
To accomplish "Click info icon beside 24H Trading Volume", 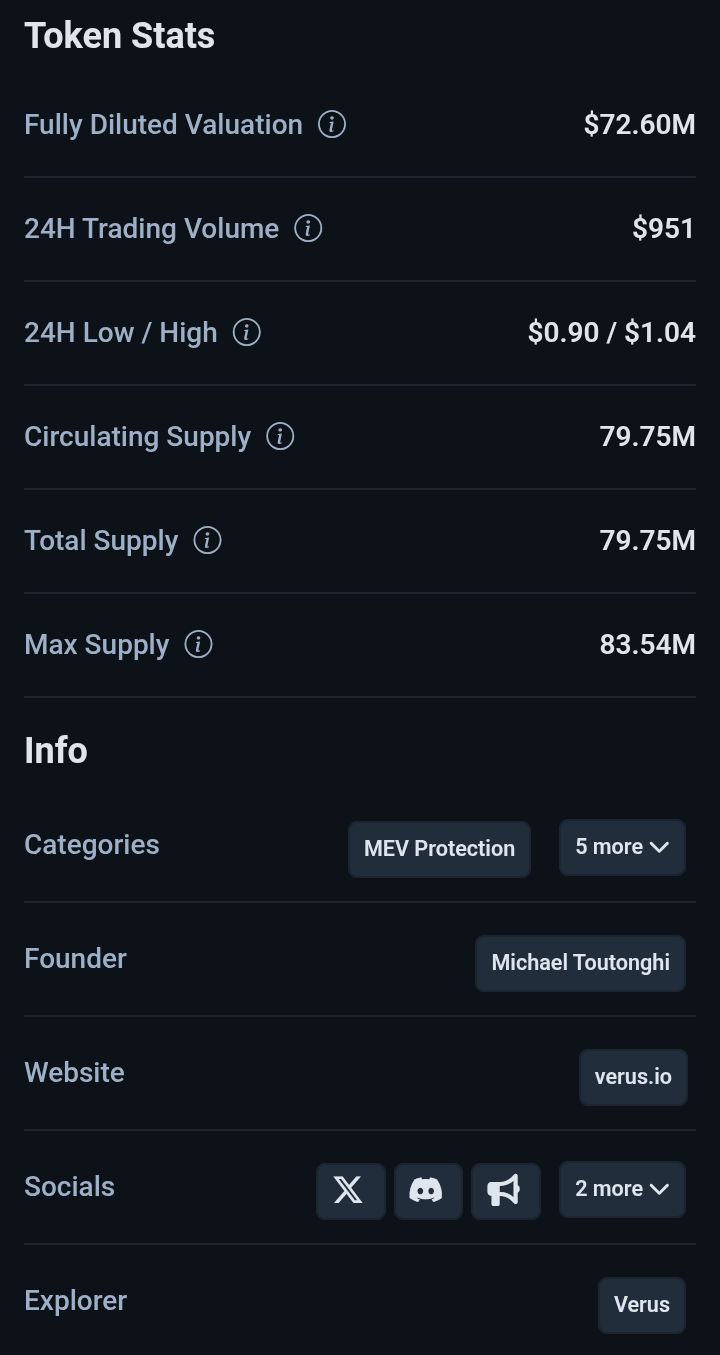I will click(308, 229).
